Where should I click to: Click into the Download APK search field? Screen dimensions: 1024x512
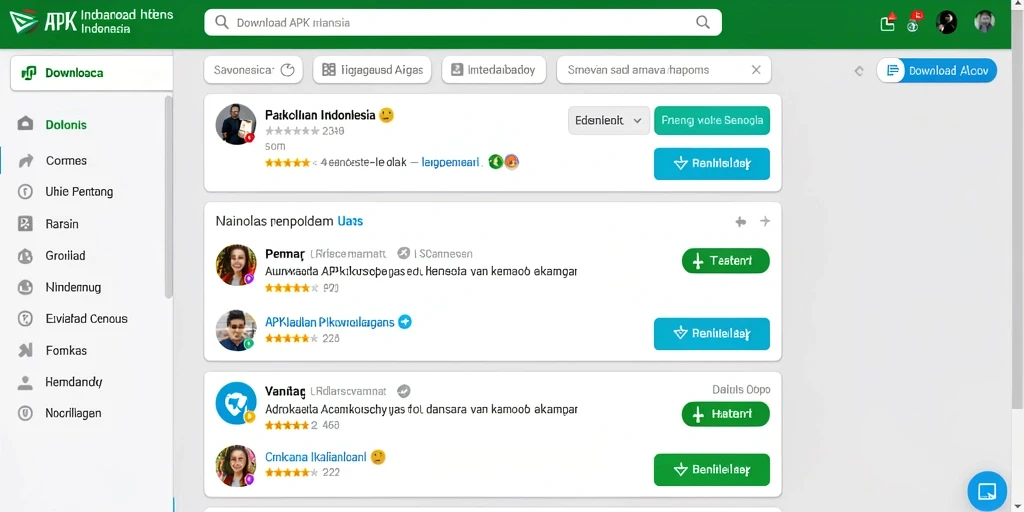pos(462,22)
